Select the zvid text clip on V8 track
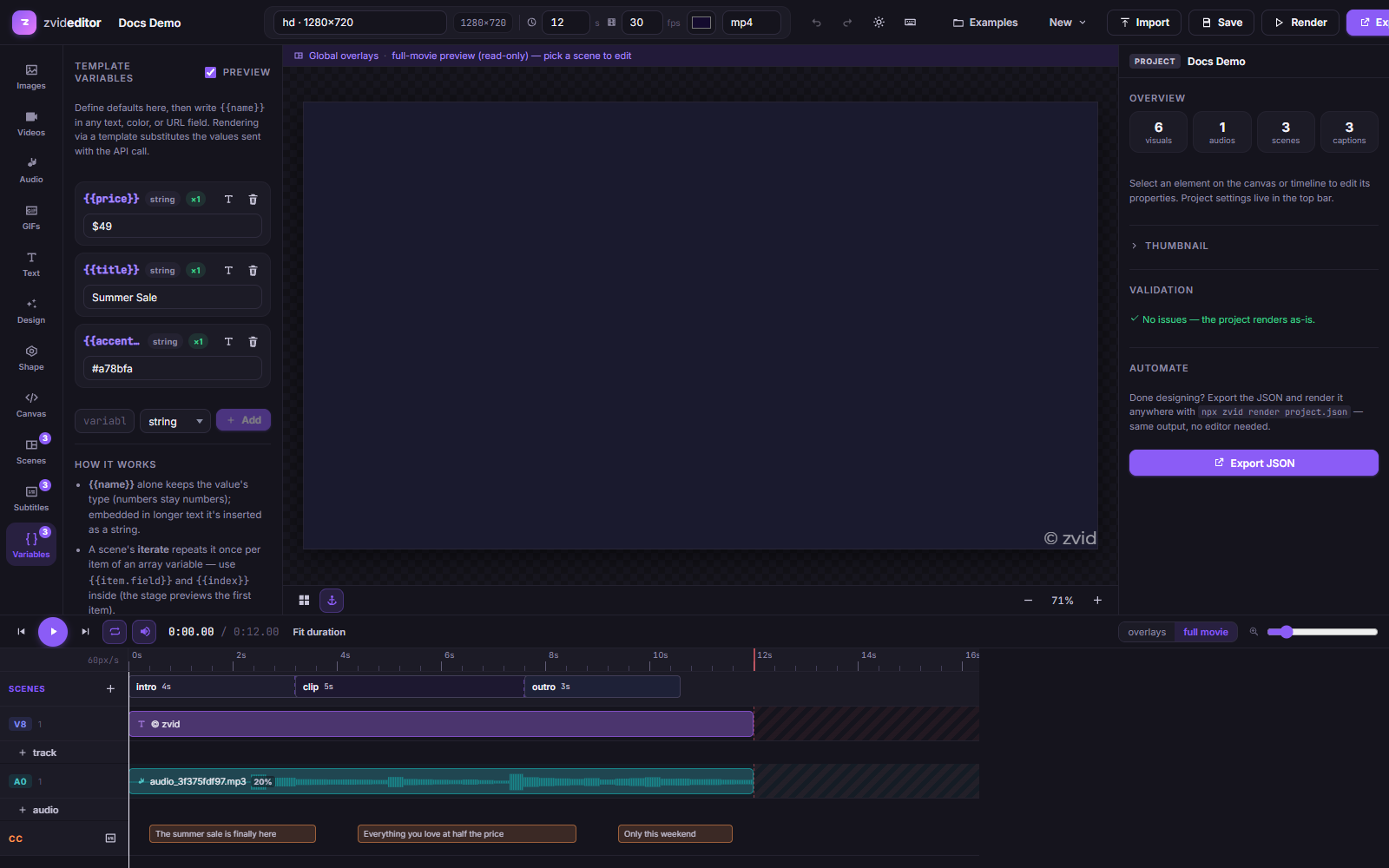Screen dimensions: 1389x868 coord(441,724)
